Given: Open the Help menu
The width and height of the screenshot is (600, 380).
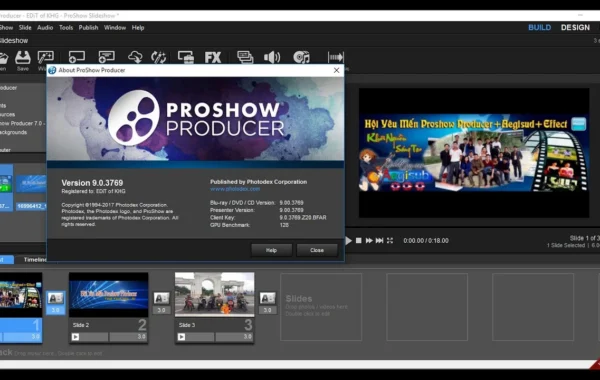Looking at the screenshot, I should 138,28.
